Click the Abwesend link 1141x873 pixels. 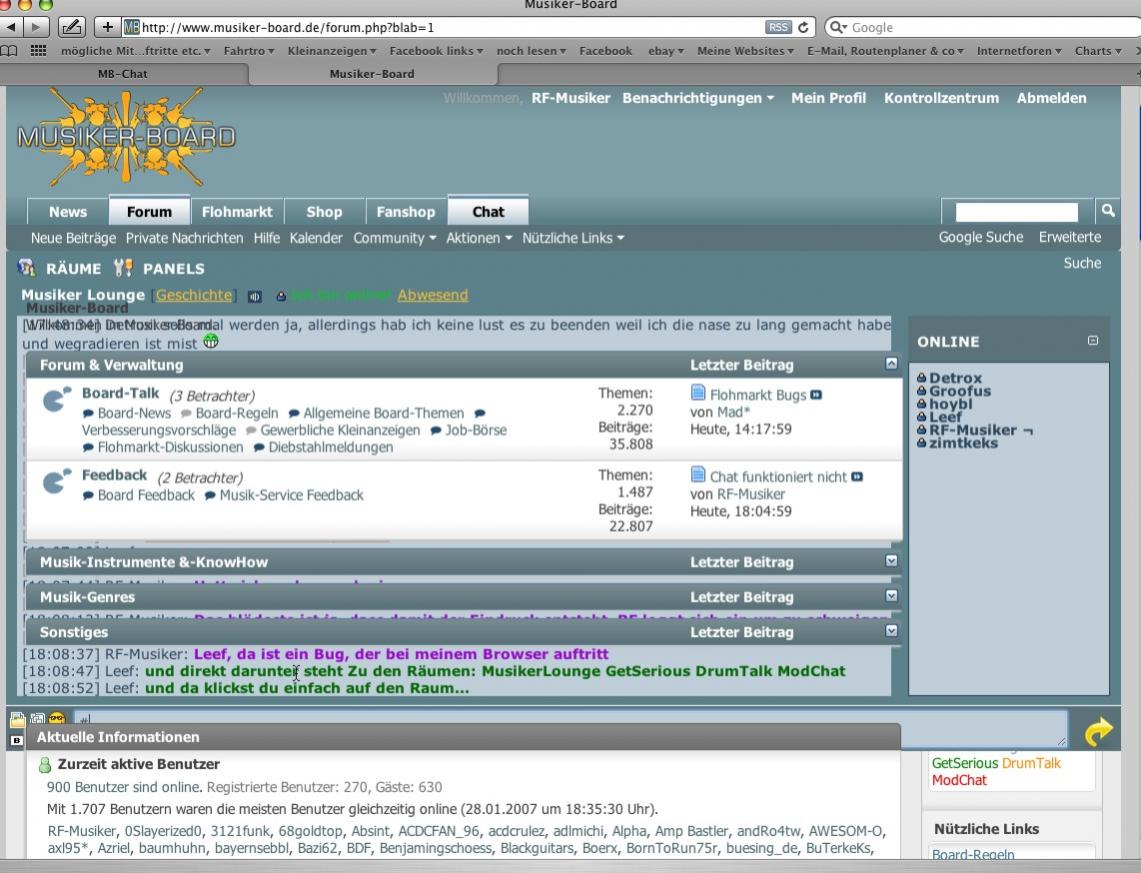click(x=432, y=295)
